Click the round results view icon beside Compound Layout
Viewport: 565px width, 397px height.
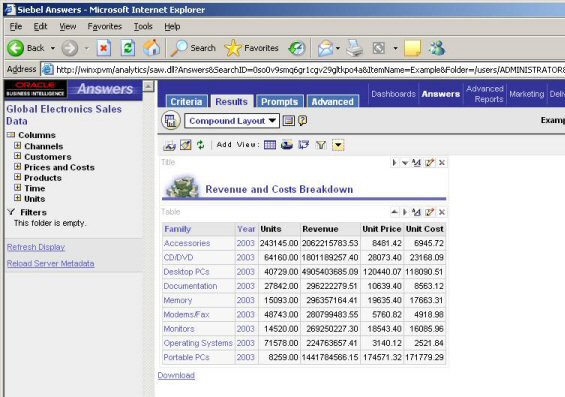point(170,120)
